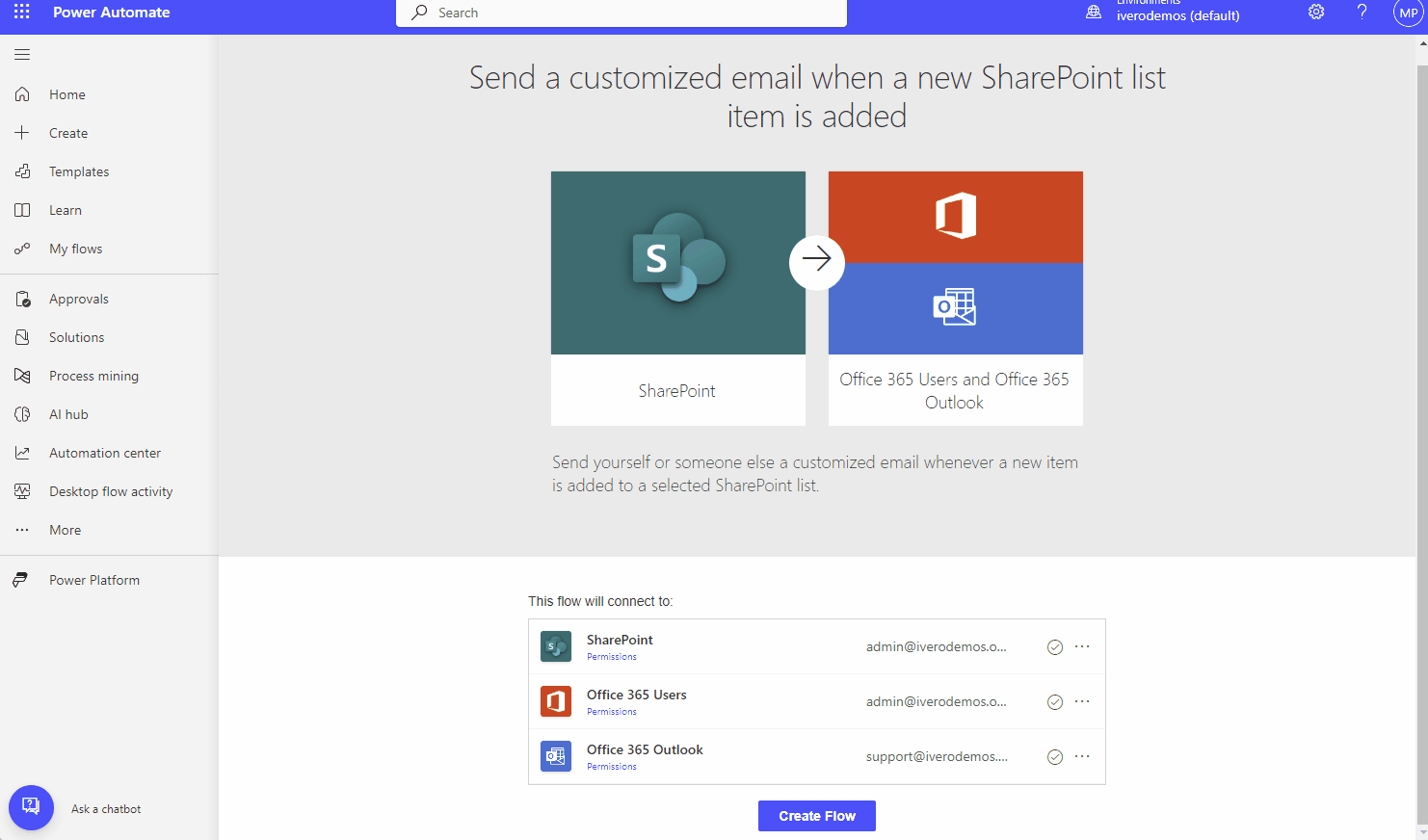The image size is (1428, 840).
Task: Open the Permissions link under SharePoint
Action: 611,657
